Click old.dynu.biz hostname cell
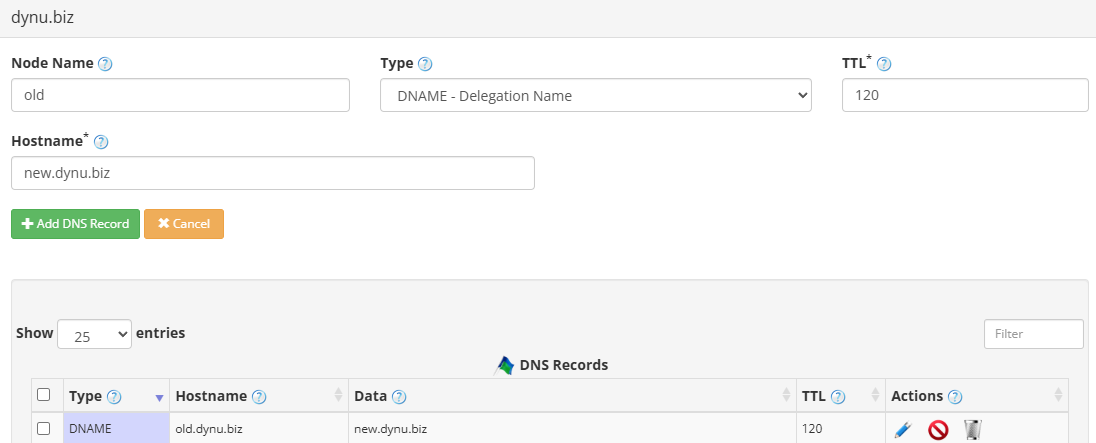Screen dimensions: 1096x443 click(x=259, y=428)
